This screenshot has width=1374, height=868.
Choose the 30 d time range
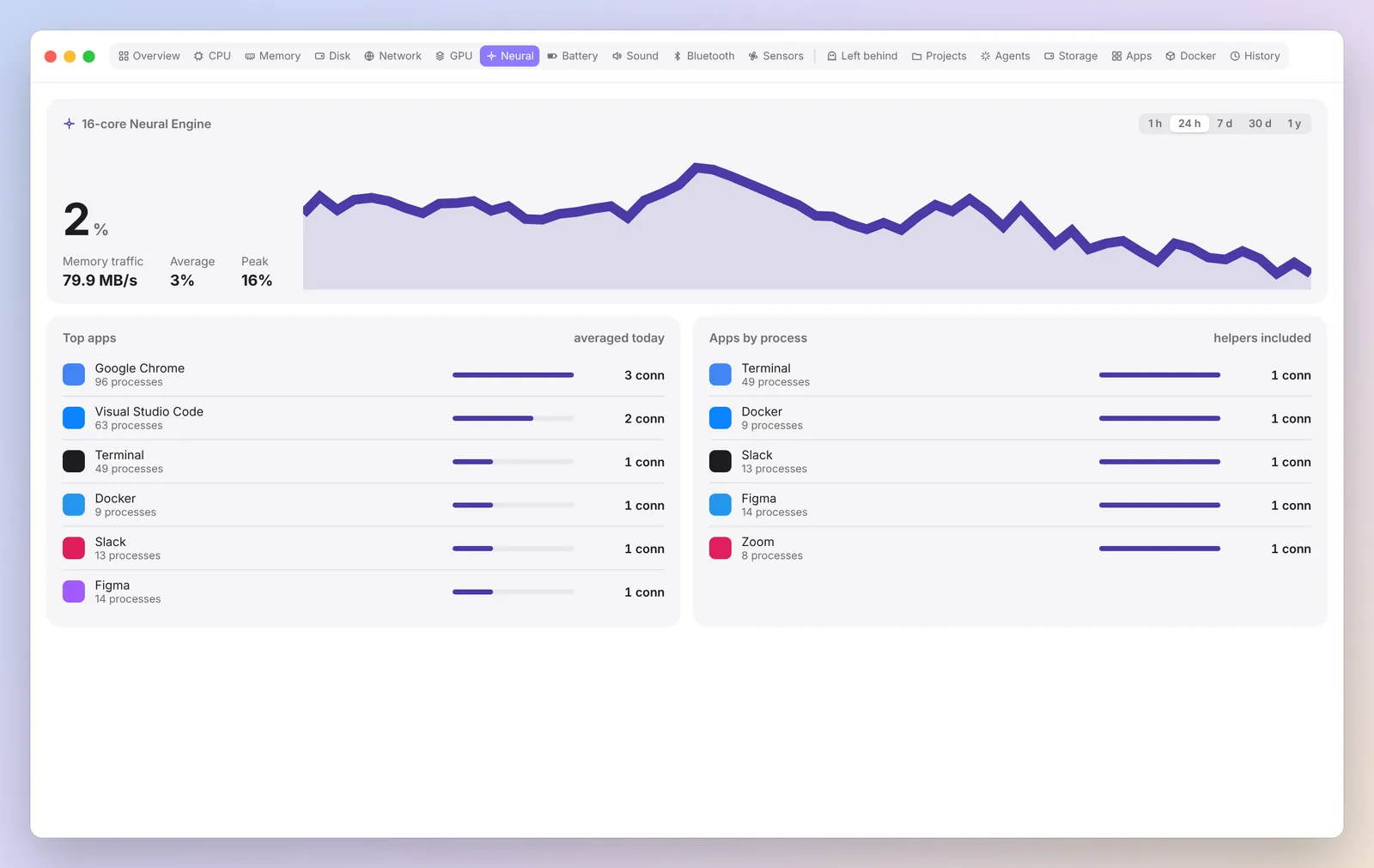(1260, 124)
